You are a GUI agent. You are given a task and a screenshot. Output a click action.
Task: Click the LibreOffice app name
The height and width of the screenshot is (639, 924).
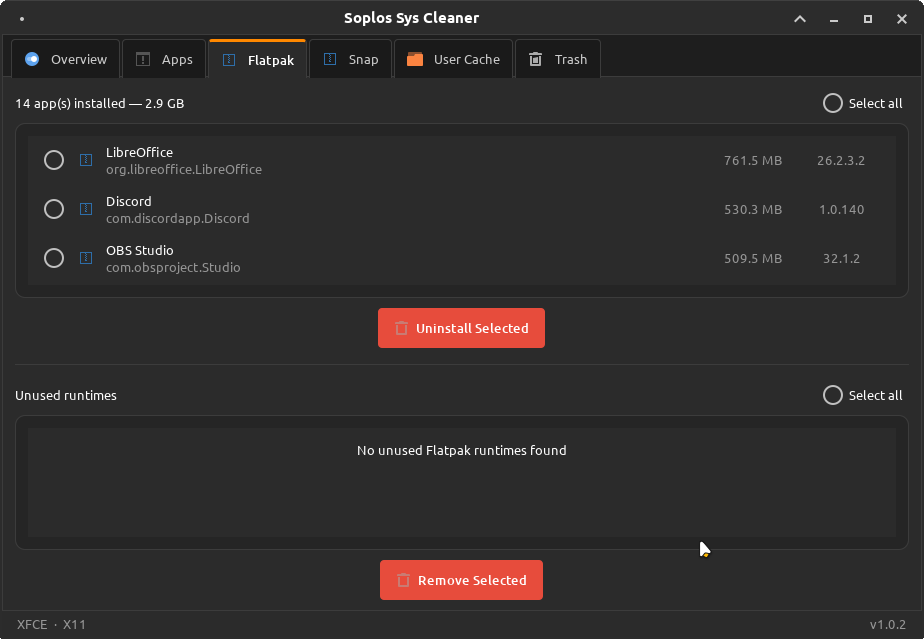pos(140,152)
